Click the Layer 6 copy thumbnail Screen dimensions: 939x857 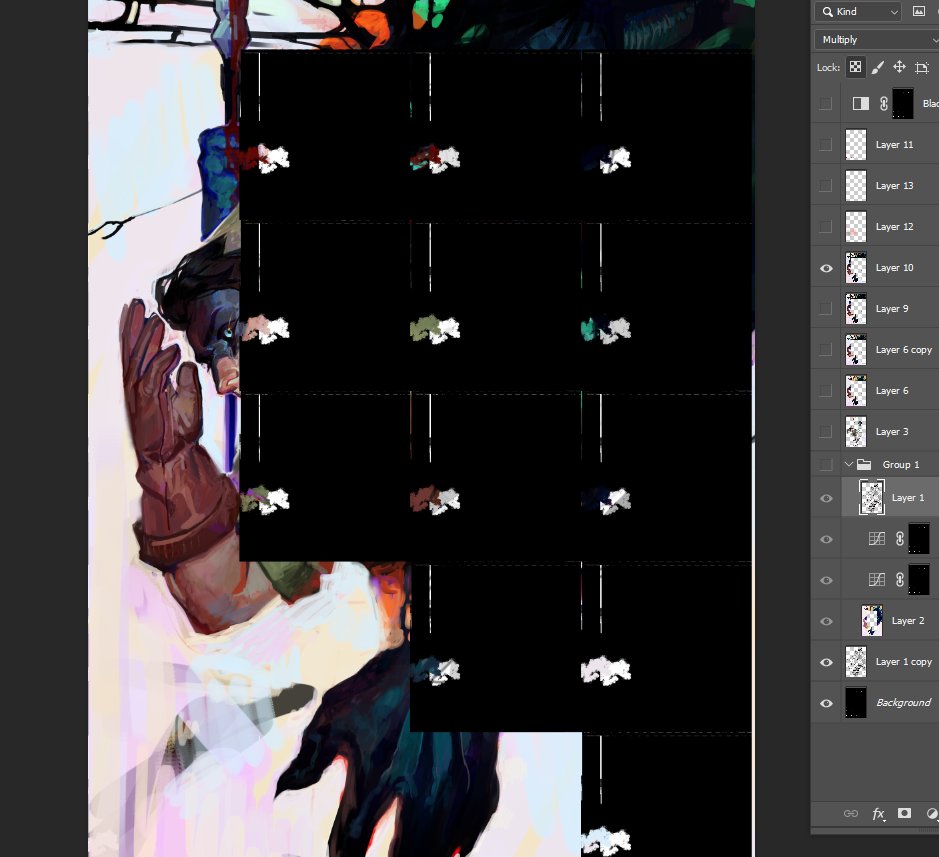(x=856, y=349)
